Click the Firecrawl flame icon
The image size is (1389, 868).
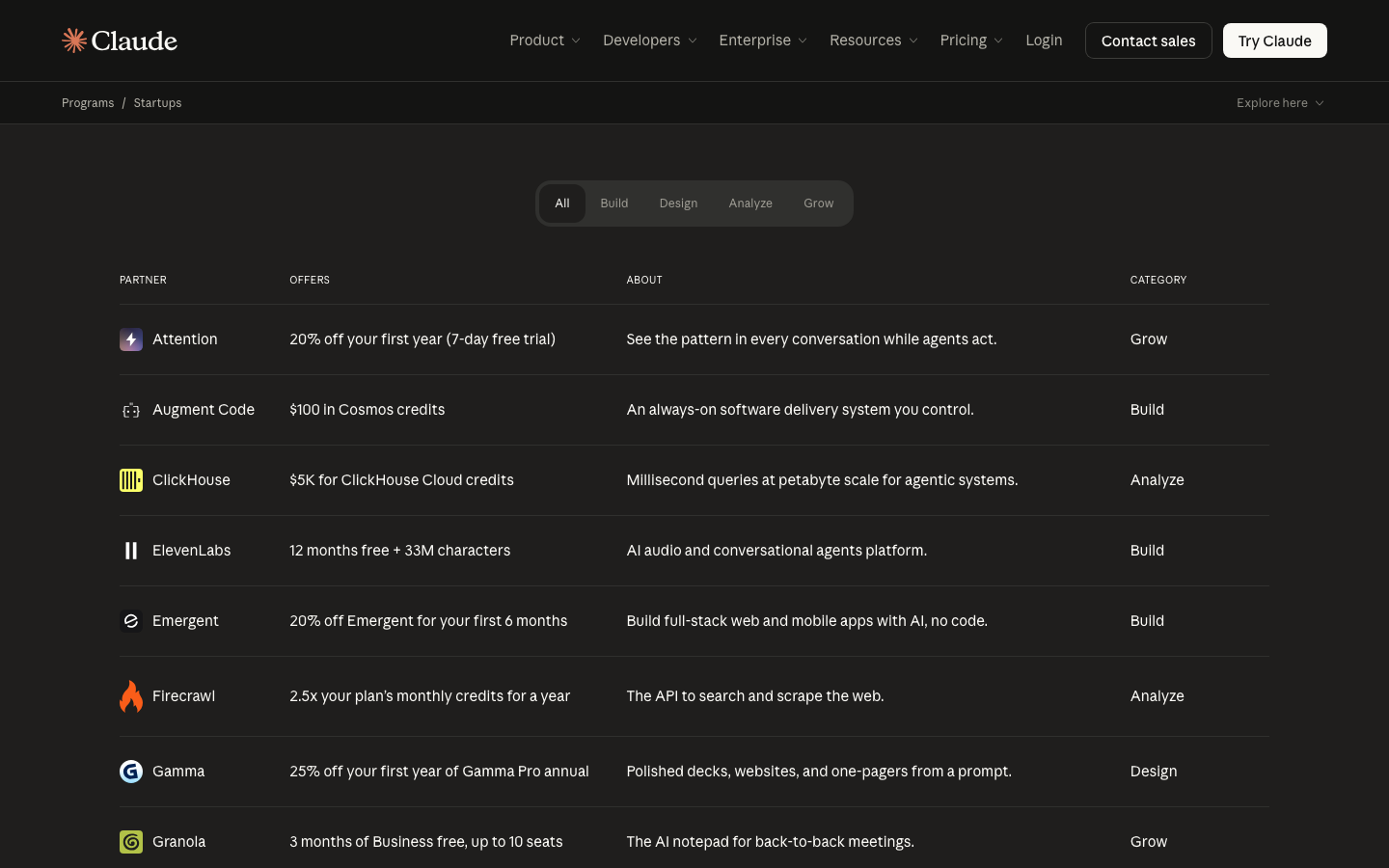coord(131,696)
